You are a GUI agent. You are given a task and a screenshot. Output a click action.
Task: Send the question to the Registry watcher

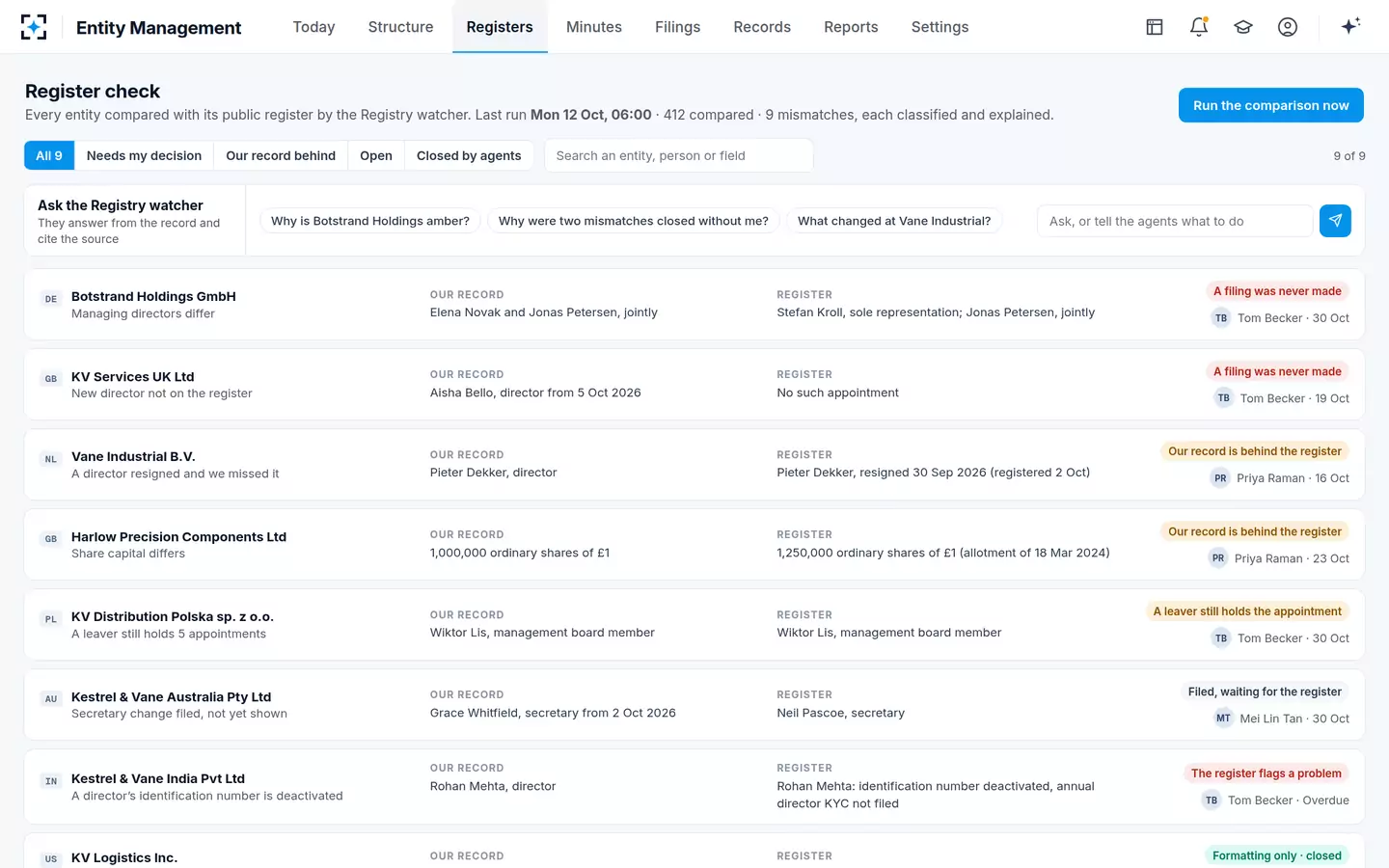tap(1335, 221)
